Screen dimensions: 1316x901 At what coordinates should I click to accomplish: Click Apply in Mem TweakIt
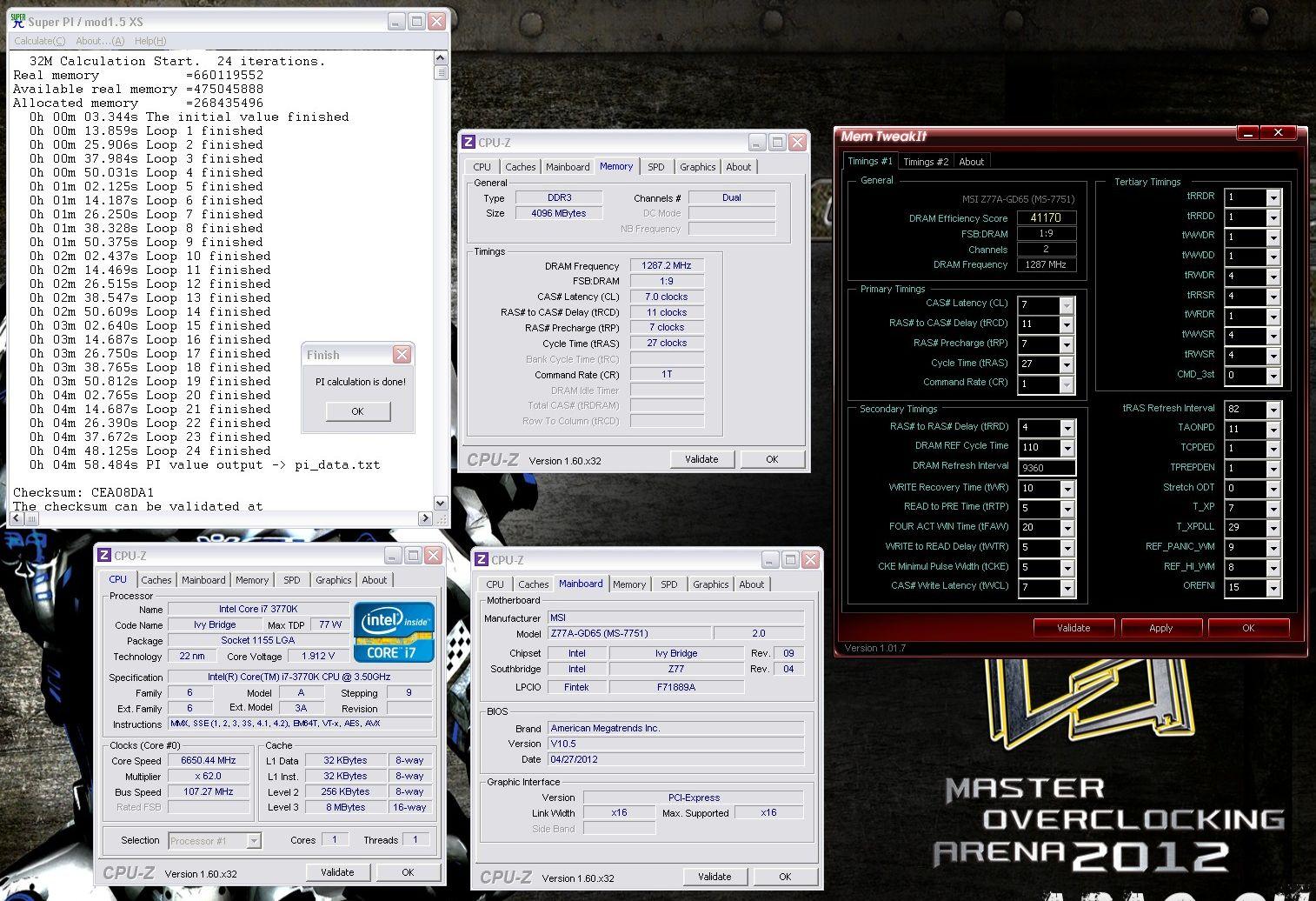point(1161,628)
